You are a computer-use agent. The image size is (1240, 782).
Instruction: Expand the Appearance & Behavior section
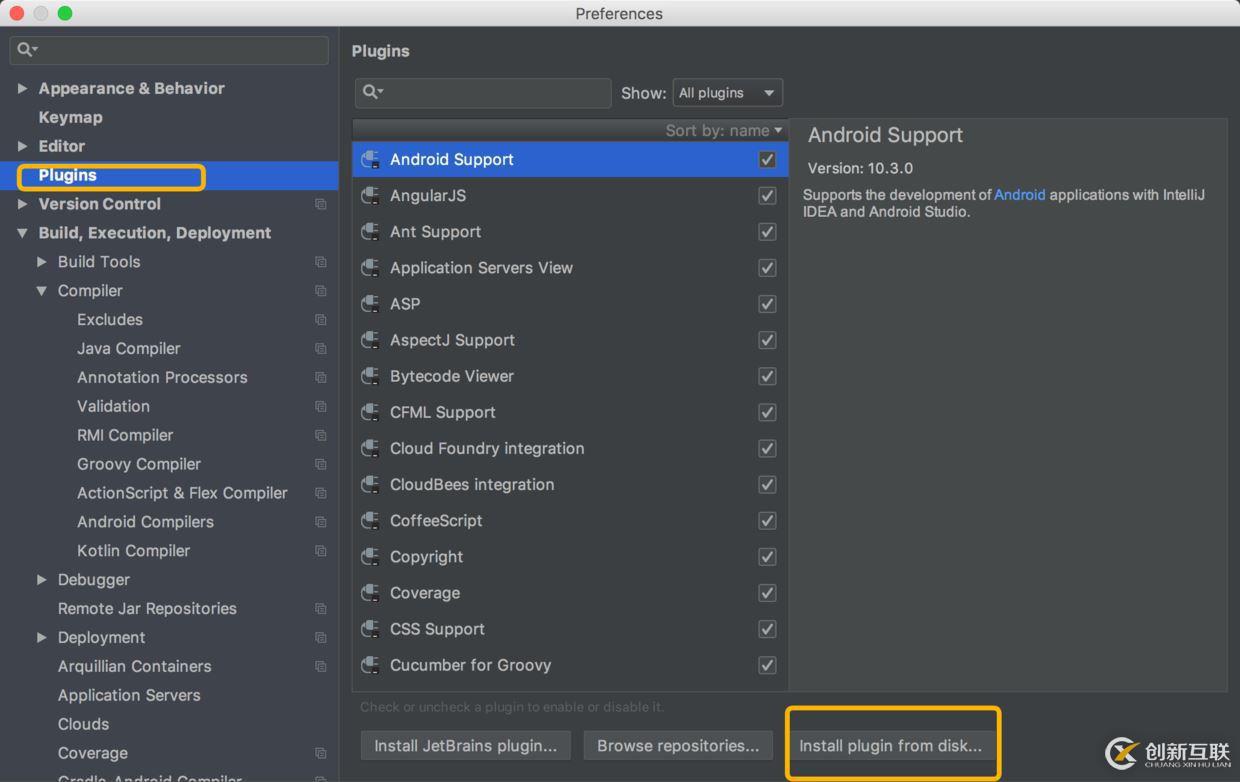22,88
